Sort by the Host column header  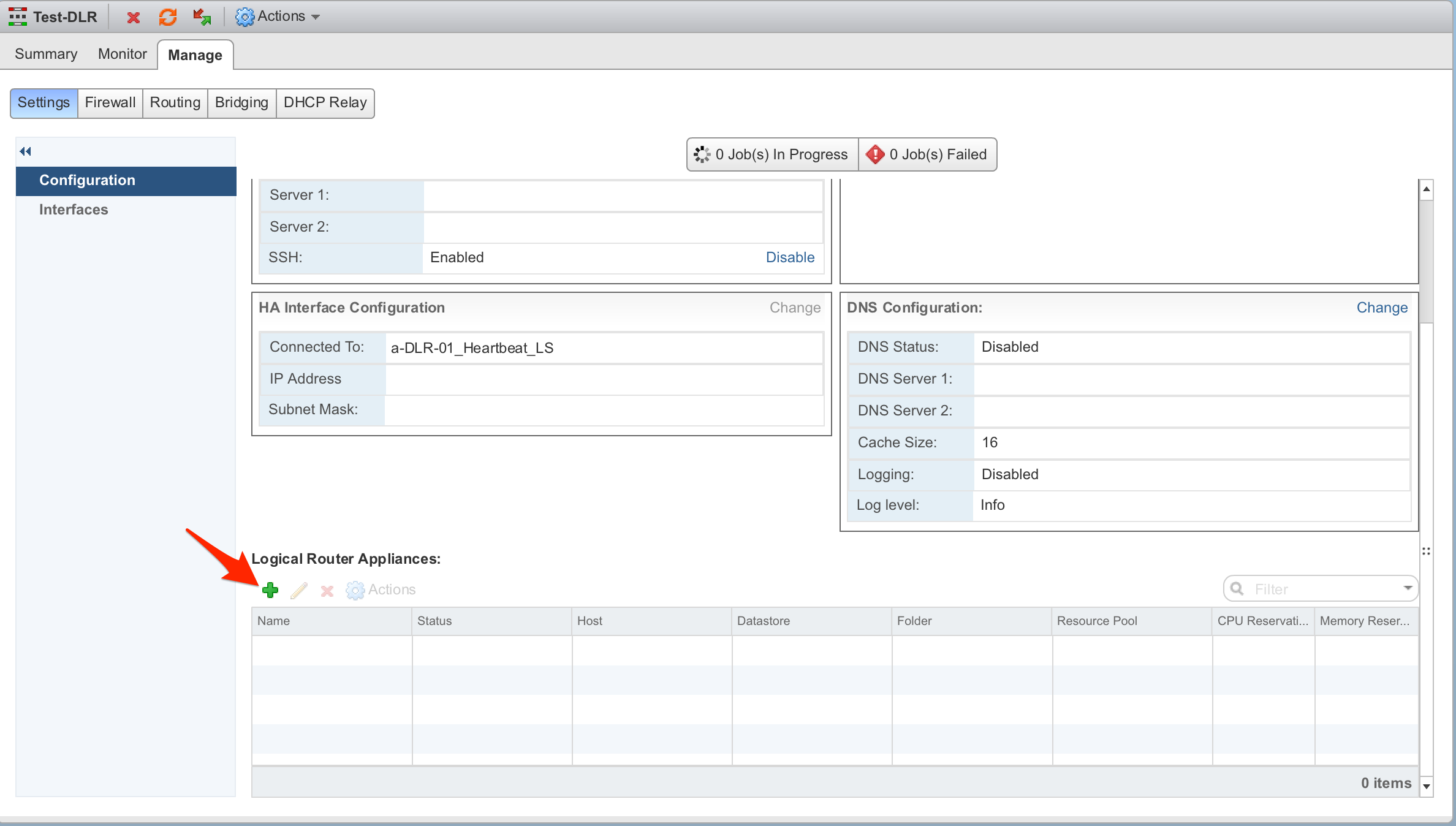tap(651, 621)
